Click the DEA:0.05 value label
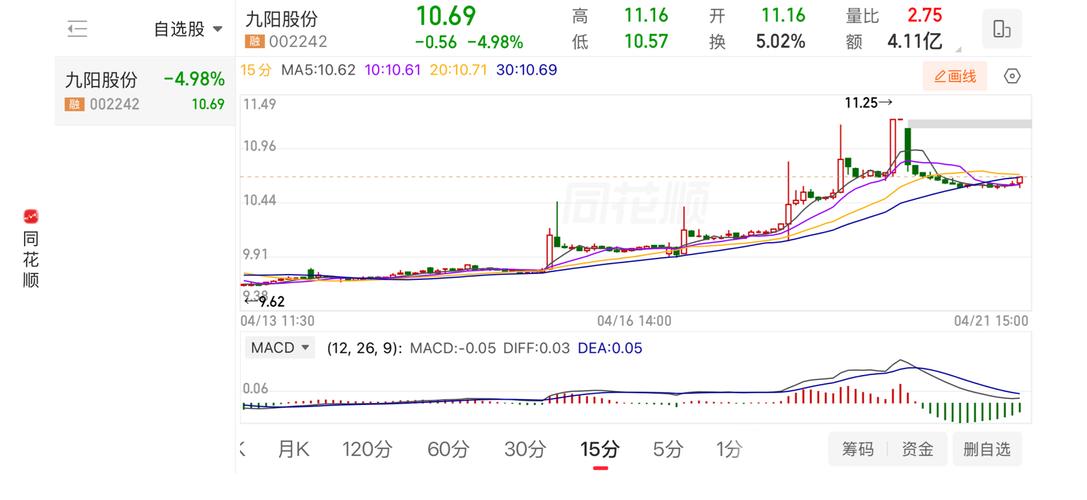The width and height of the screenshot is (1087, 500). [x=610, y=348]
